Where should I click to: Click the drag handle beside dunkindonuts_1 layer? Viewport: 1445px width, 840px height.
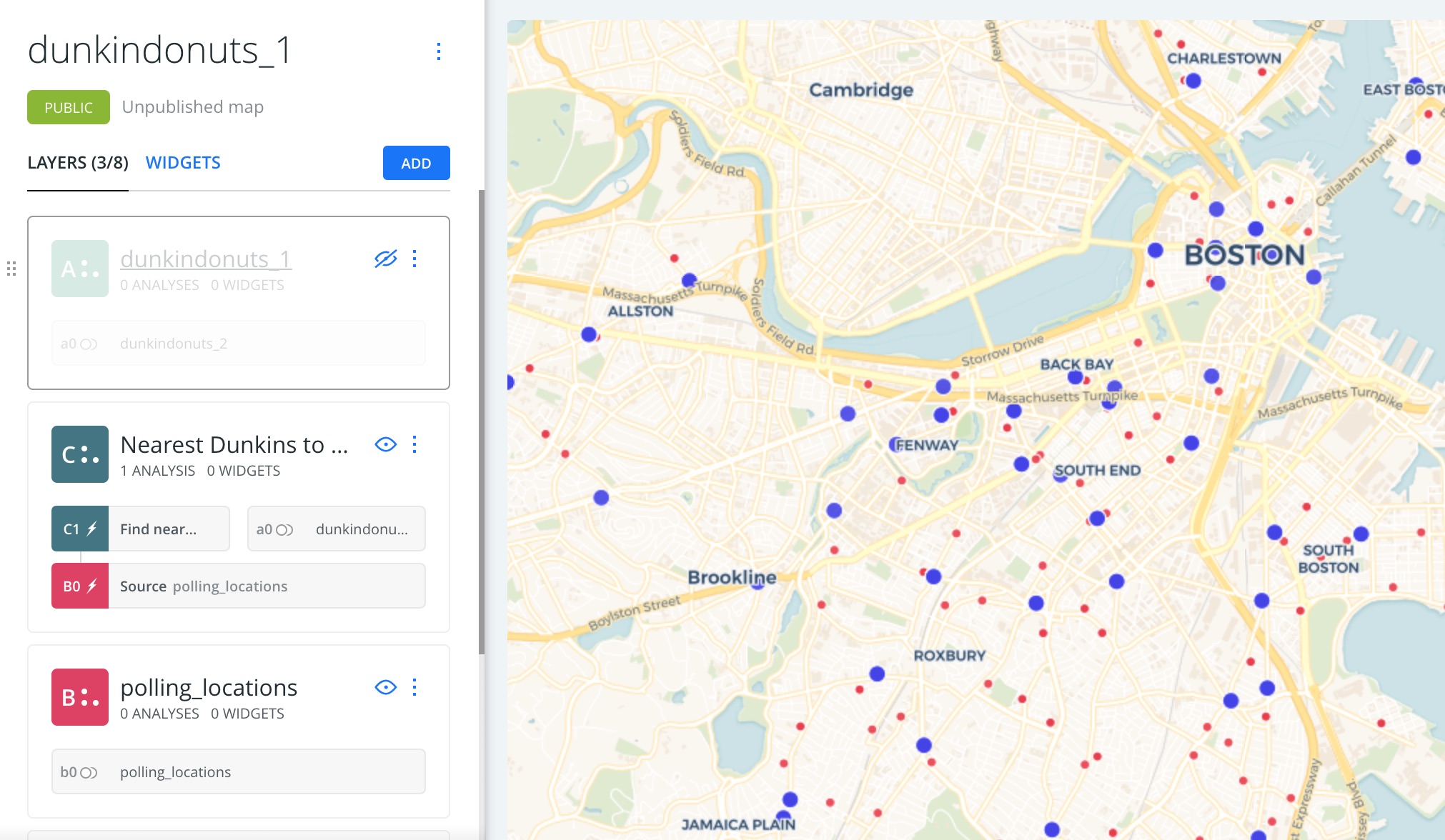[x=11, y=269]
